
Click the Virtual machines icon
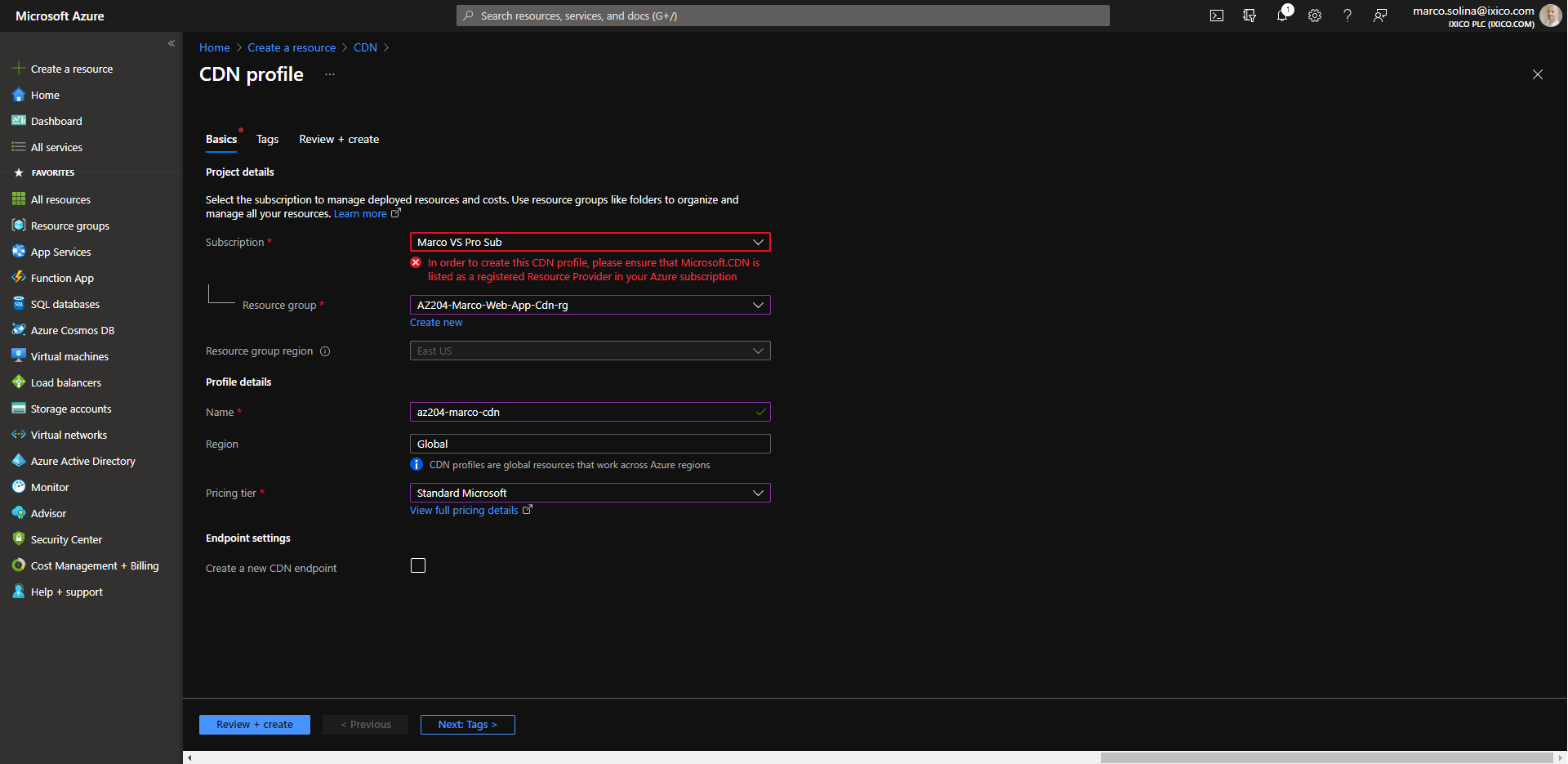pyautogui.click(x=19, y=356)
